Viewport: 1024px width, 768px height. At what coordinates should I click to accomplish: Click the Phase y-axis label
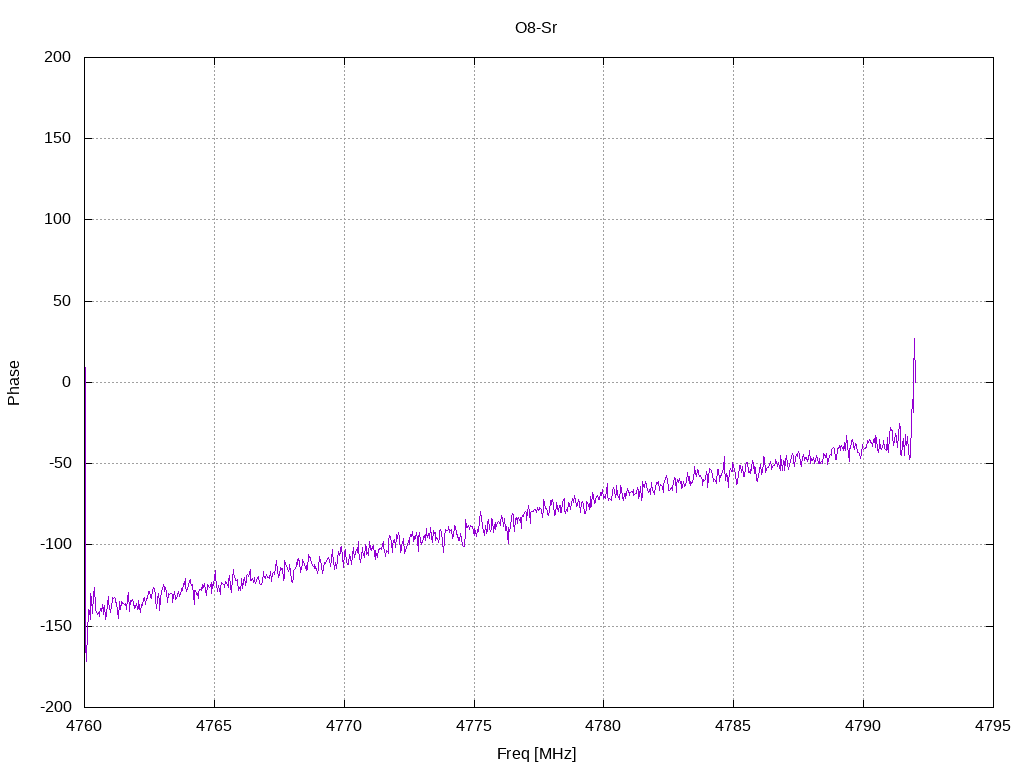(14, 383)
